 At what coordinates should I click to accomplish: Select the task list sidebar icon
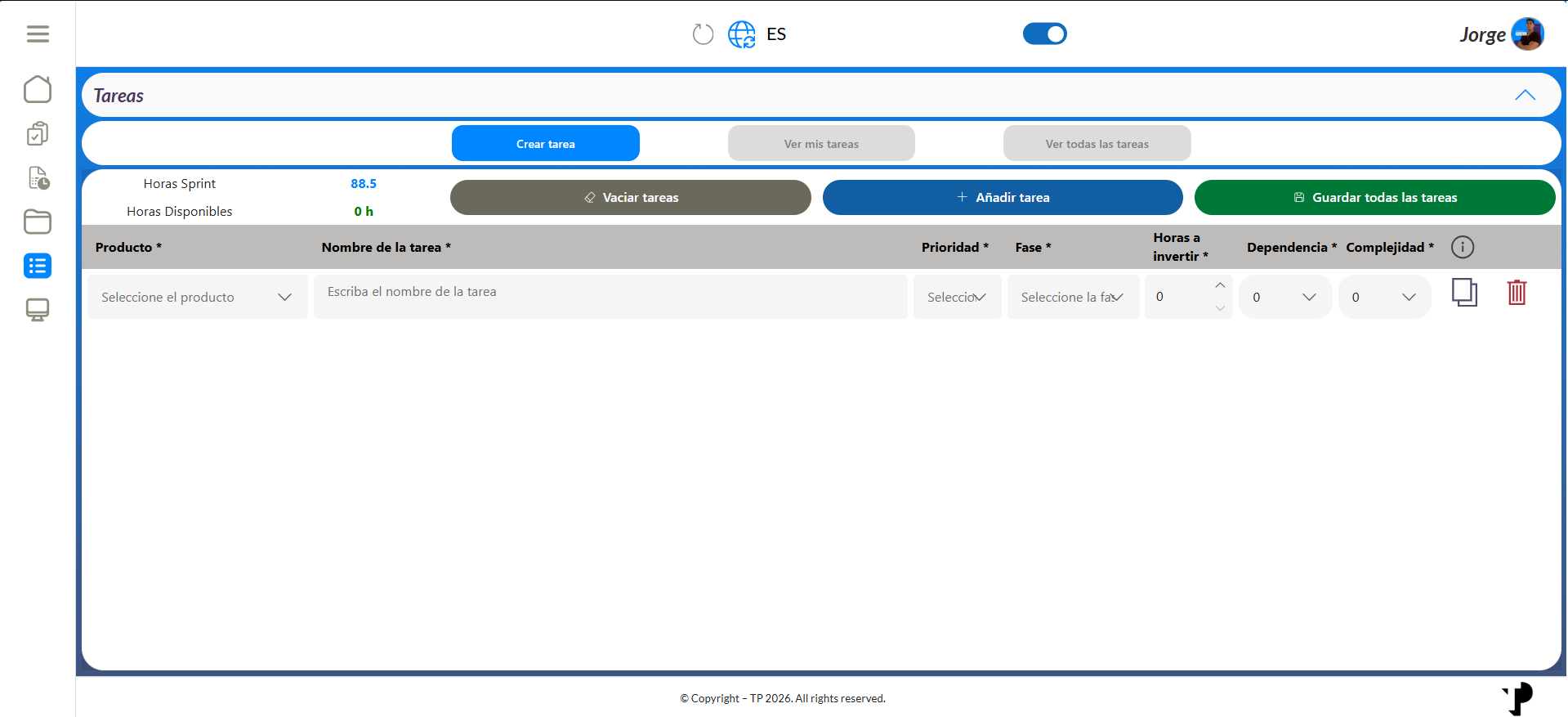[x=38, y=266]
